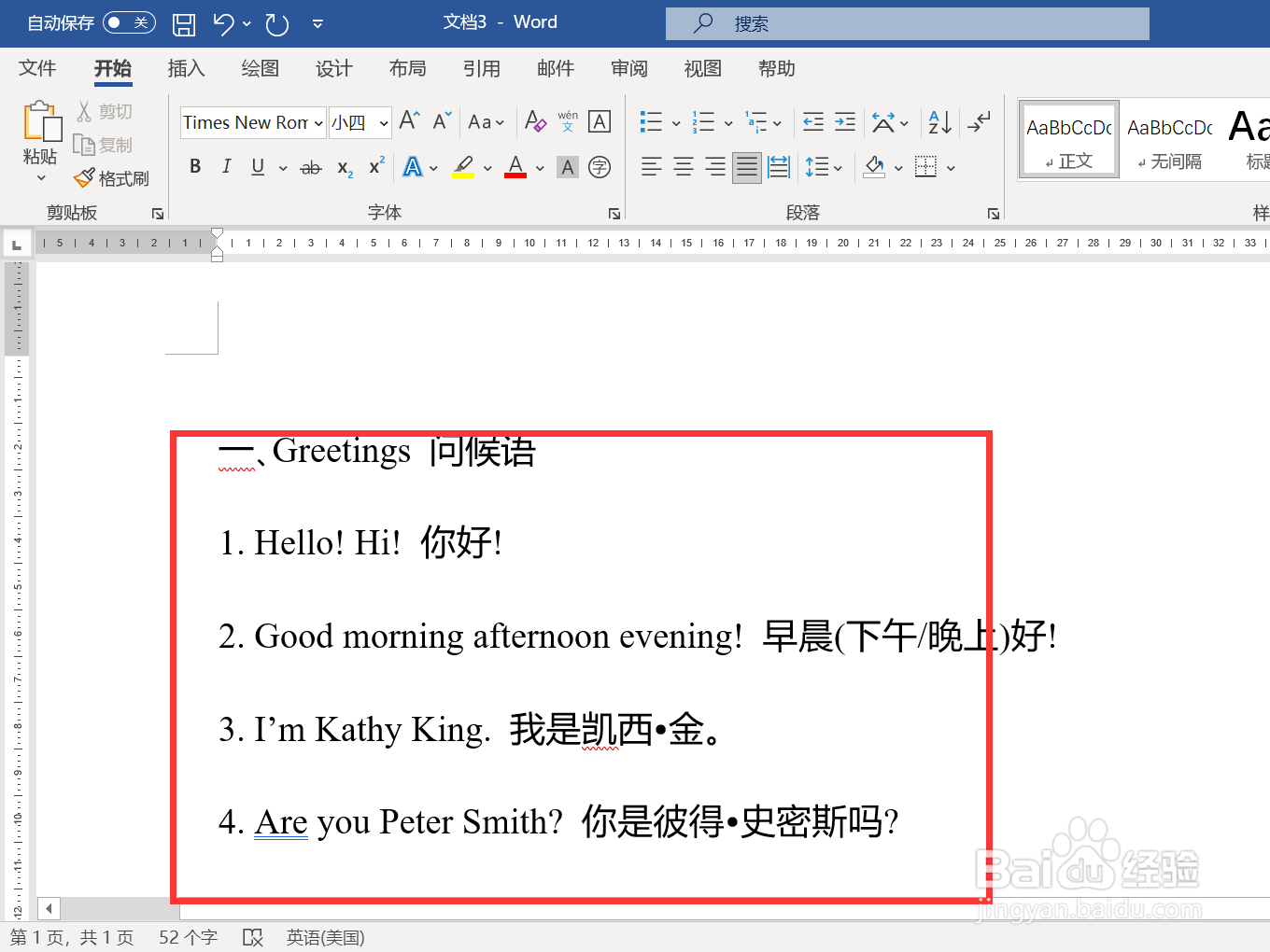Click the search box in title bar
Screen dimensions: 1270x952
click(907, 23)
